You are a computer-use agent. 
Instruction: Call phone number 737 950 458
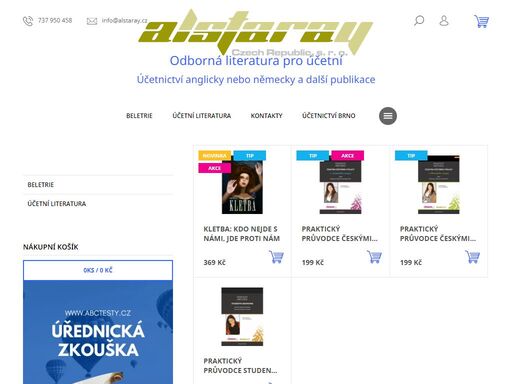tap(55, 20)
